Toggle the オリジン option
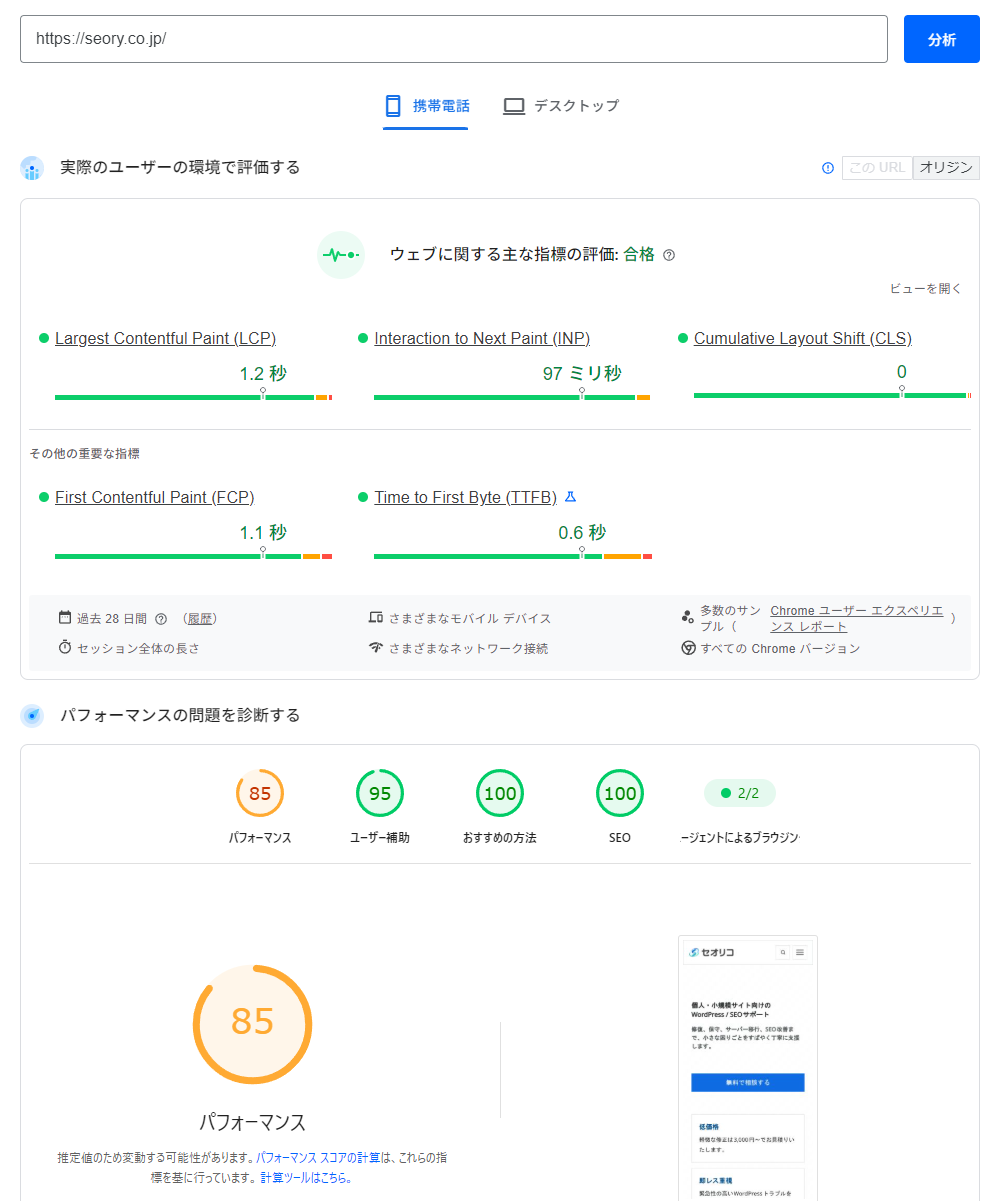Viewport: 997px width, 1201px height. coord(946,168)
